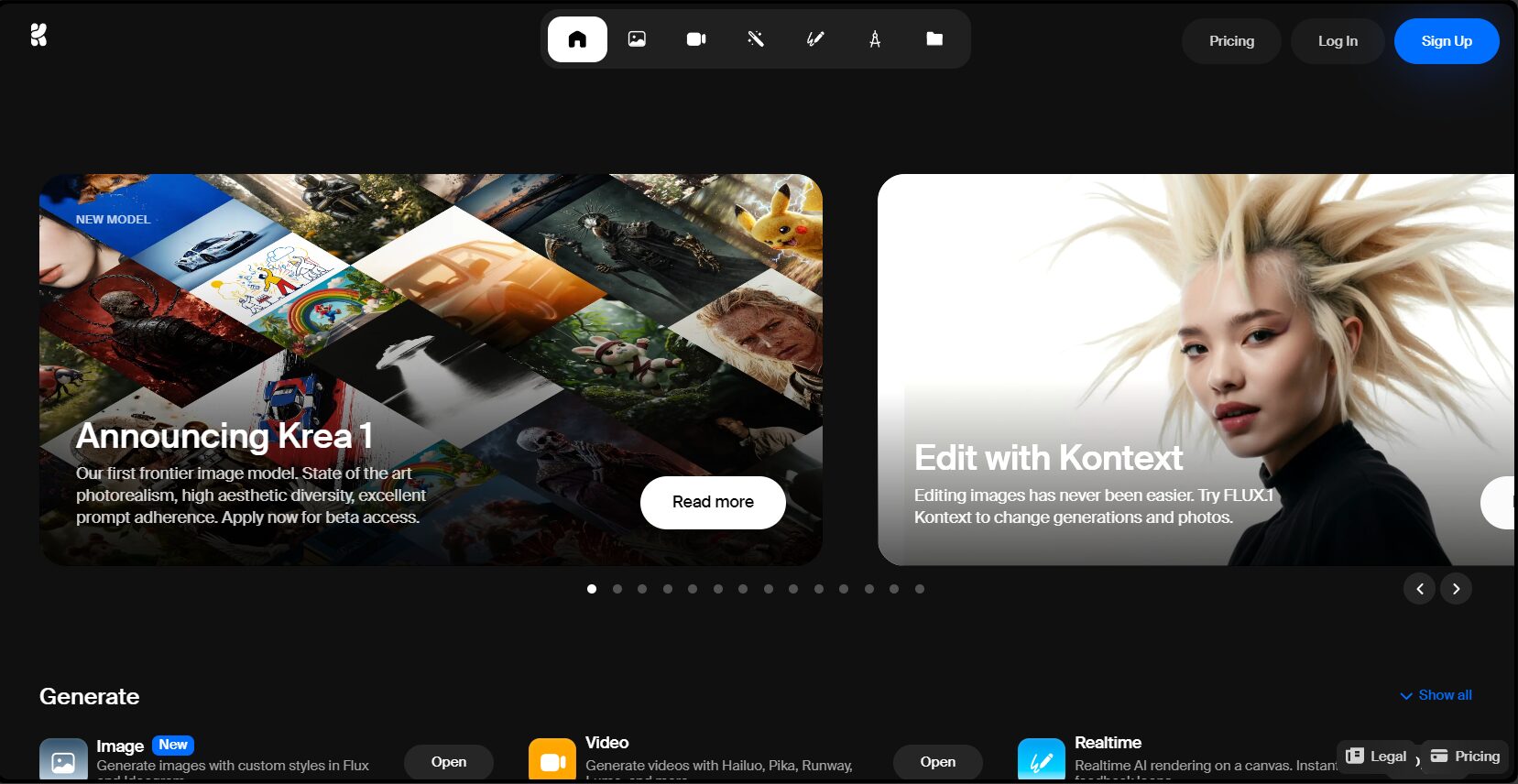The height and width of the screenshot is (784, 1518).
Task: Click the Video app title
Action: pos(606,743)
